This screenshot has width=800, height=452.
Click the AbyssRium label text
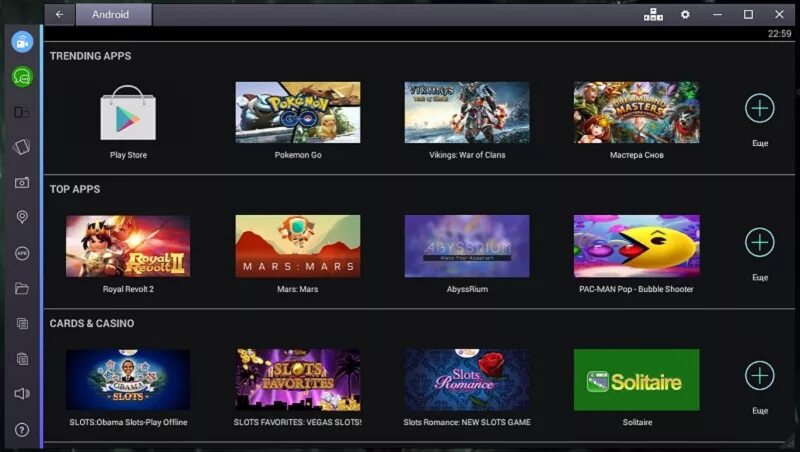(x=467, y=289)
